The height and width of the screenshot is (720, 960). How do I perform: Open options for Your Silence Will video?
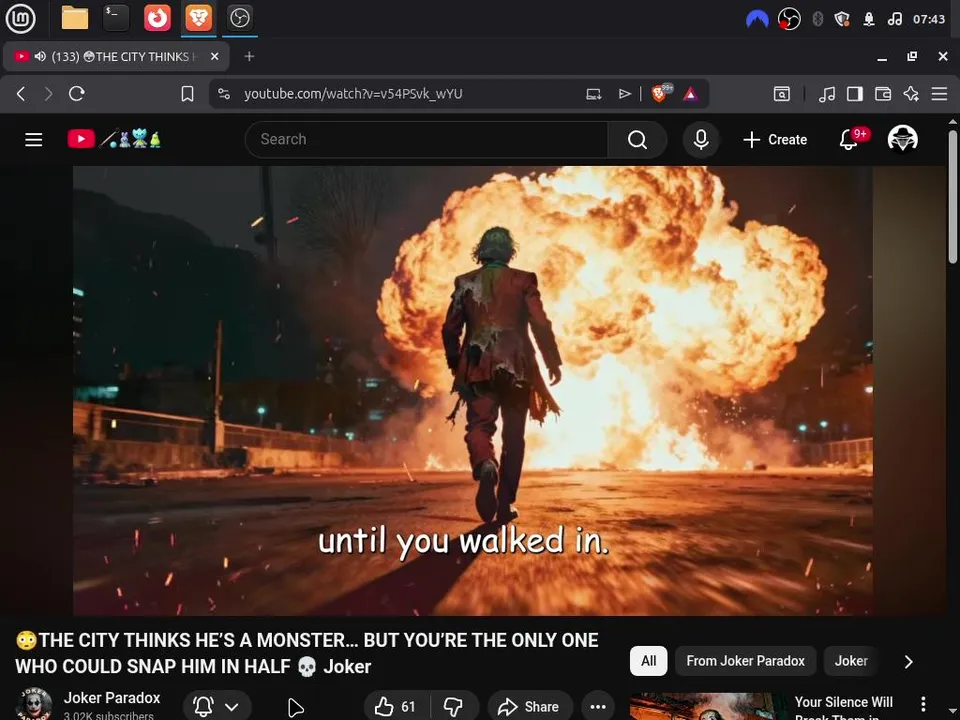click(923, 704)
